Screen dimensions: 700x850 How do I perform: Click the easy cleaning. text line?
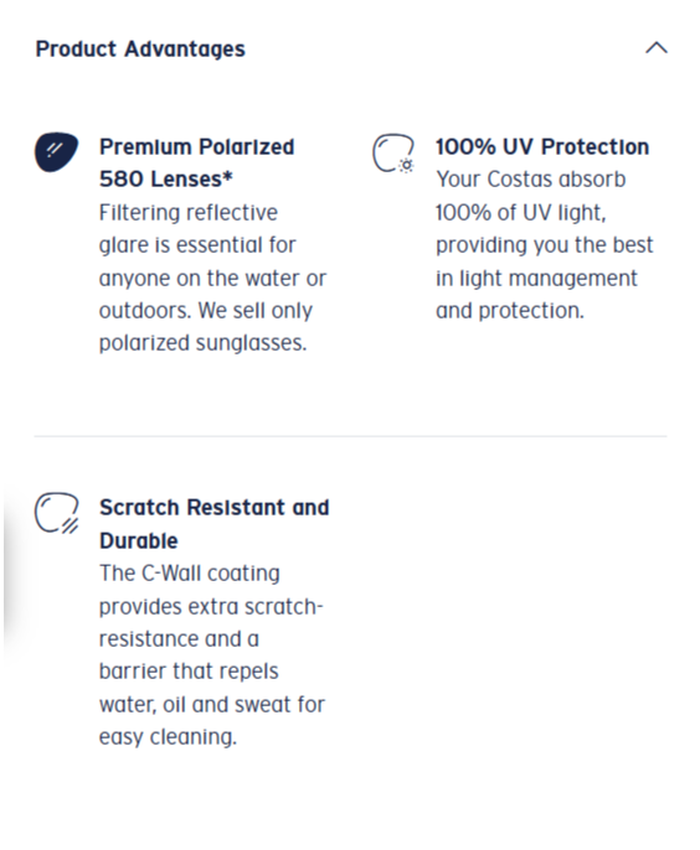[167, 738]
